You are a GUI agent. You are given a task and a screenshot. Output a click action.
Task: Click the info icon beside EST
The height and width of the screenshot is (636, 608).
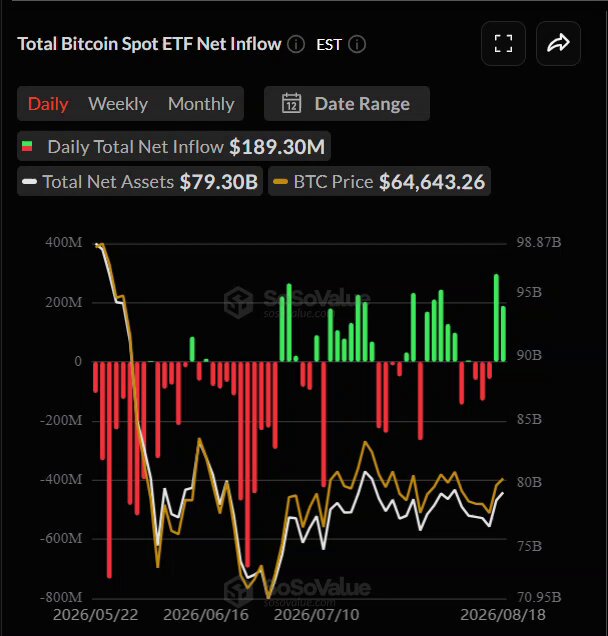tap(357, 44)
